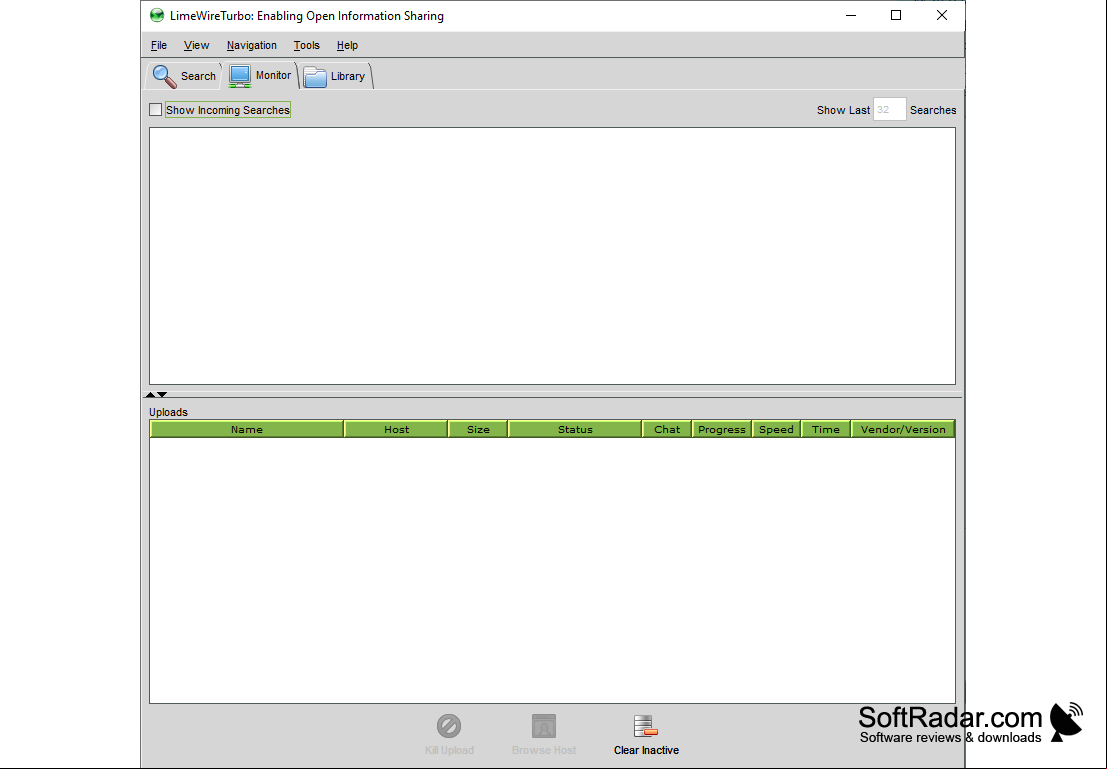The image size is (1107, 769).
Task: Click the Chat column header
Action: (666, 429)
